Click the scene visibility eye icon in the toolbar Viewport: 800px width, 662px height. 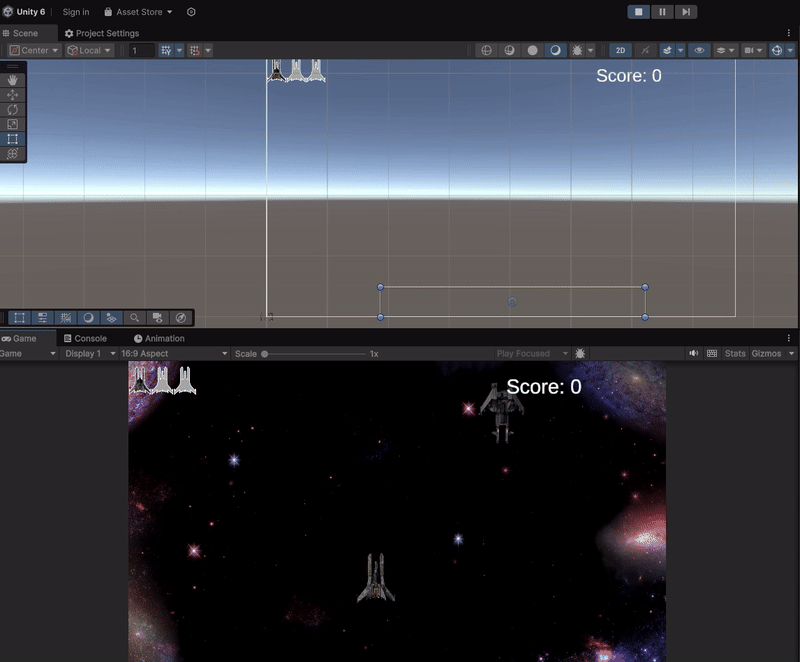coord(700,50)
